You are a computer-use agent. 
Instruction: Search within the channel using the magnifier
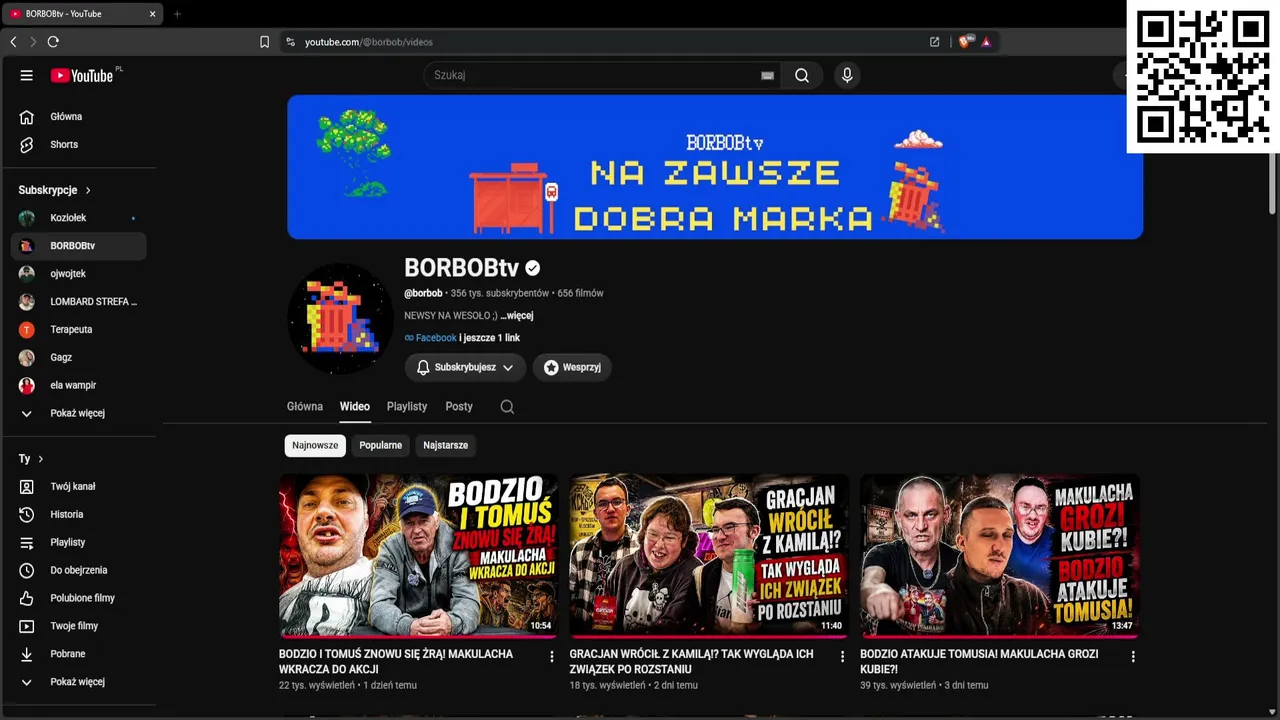point(507,407)
